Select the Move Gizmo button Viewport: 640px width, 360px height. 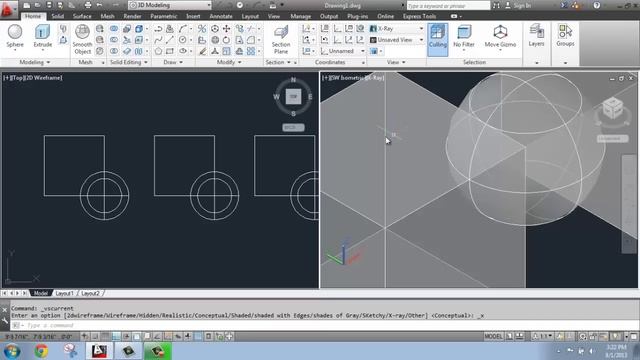[x=500, y=36]
